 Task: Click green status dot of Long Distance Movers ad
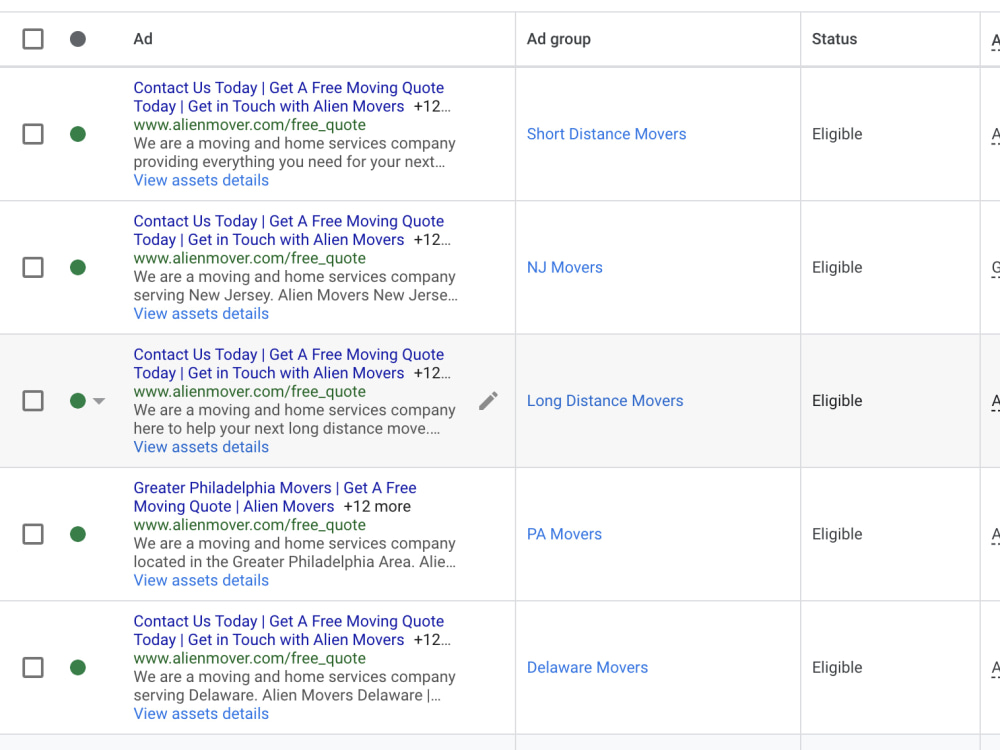click(78, 401)
